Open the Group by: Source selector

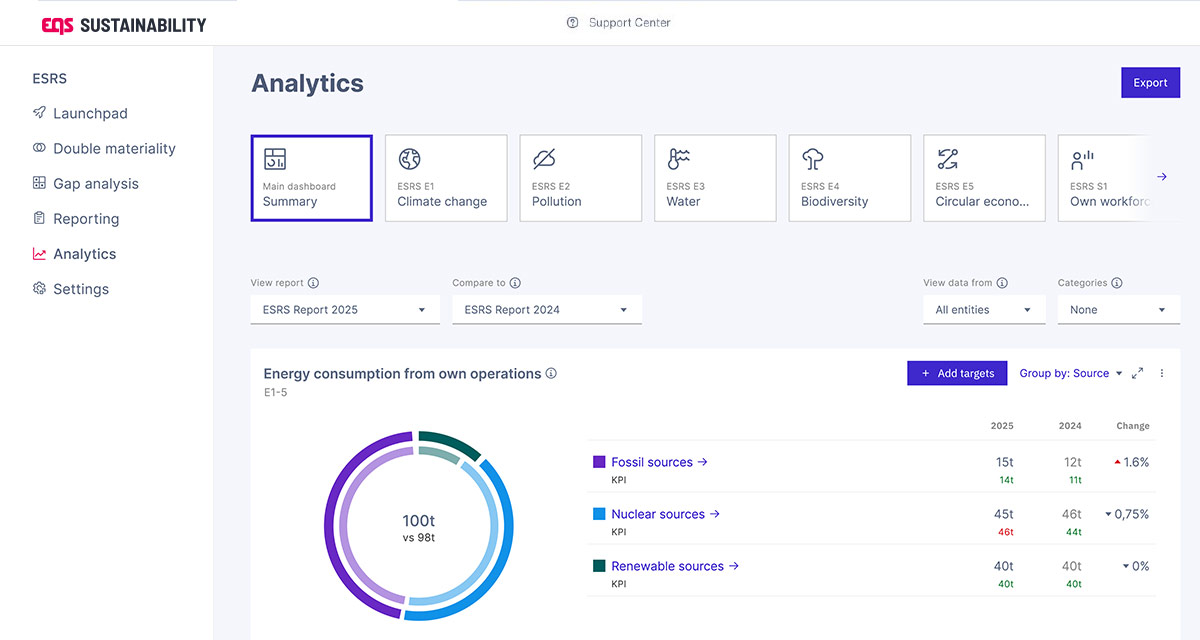click(x=1070, y=374)
